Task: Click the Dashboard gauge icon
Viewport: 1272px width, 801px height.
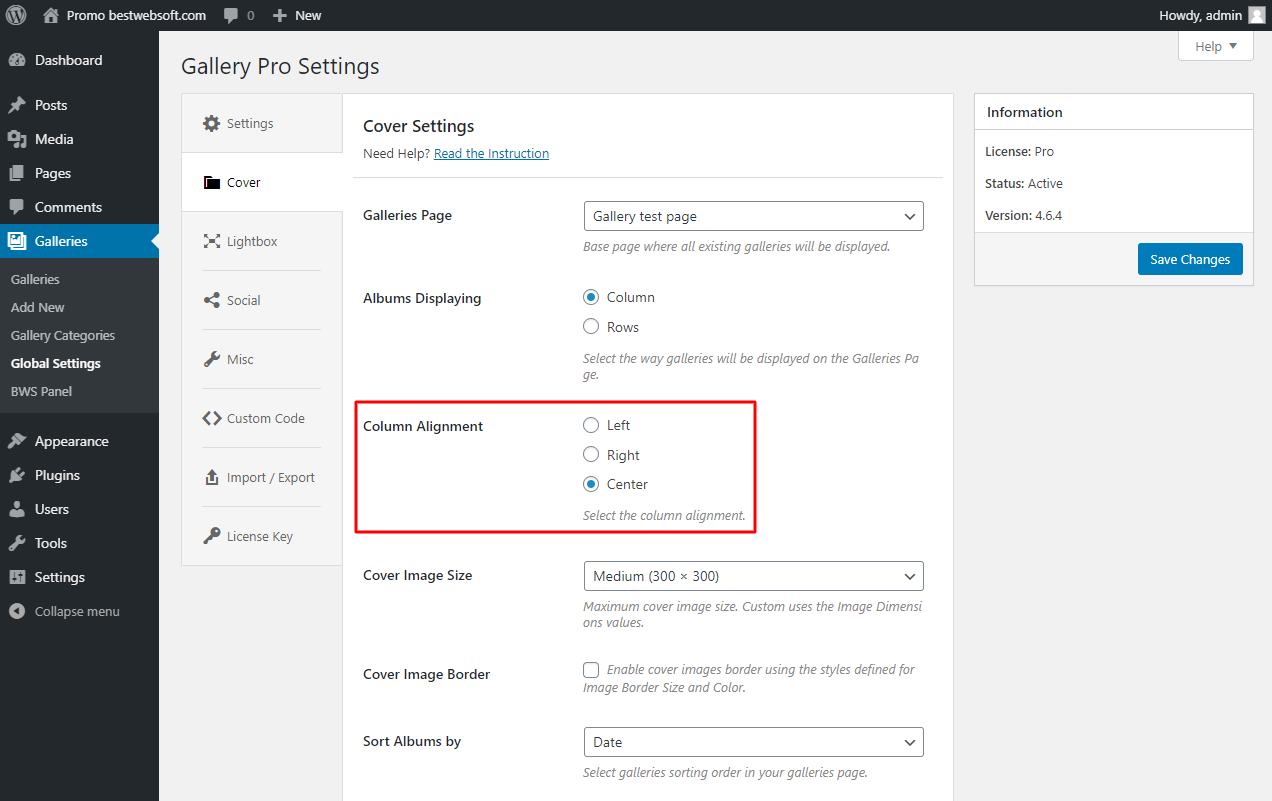Action: [x=17, y=60]
